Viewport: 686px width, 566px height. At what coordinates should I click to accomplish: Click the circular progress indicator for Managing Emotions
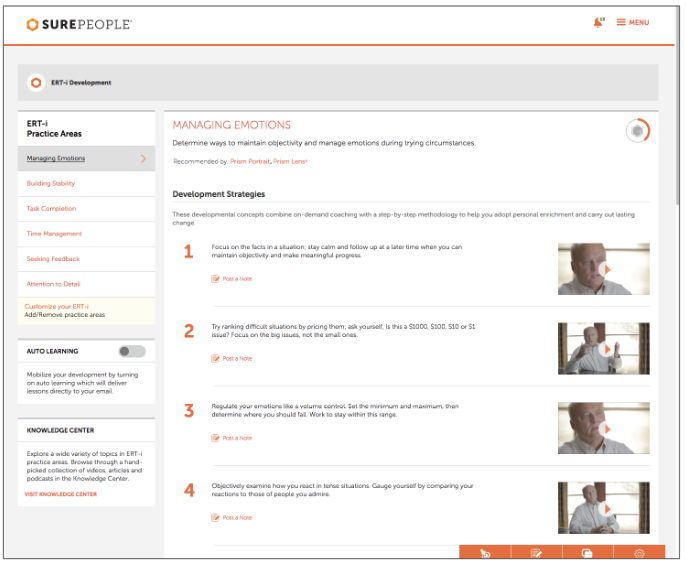point(637,131)
